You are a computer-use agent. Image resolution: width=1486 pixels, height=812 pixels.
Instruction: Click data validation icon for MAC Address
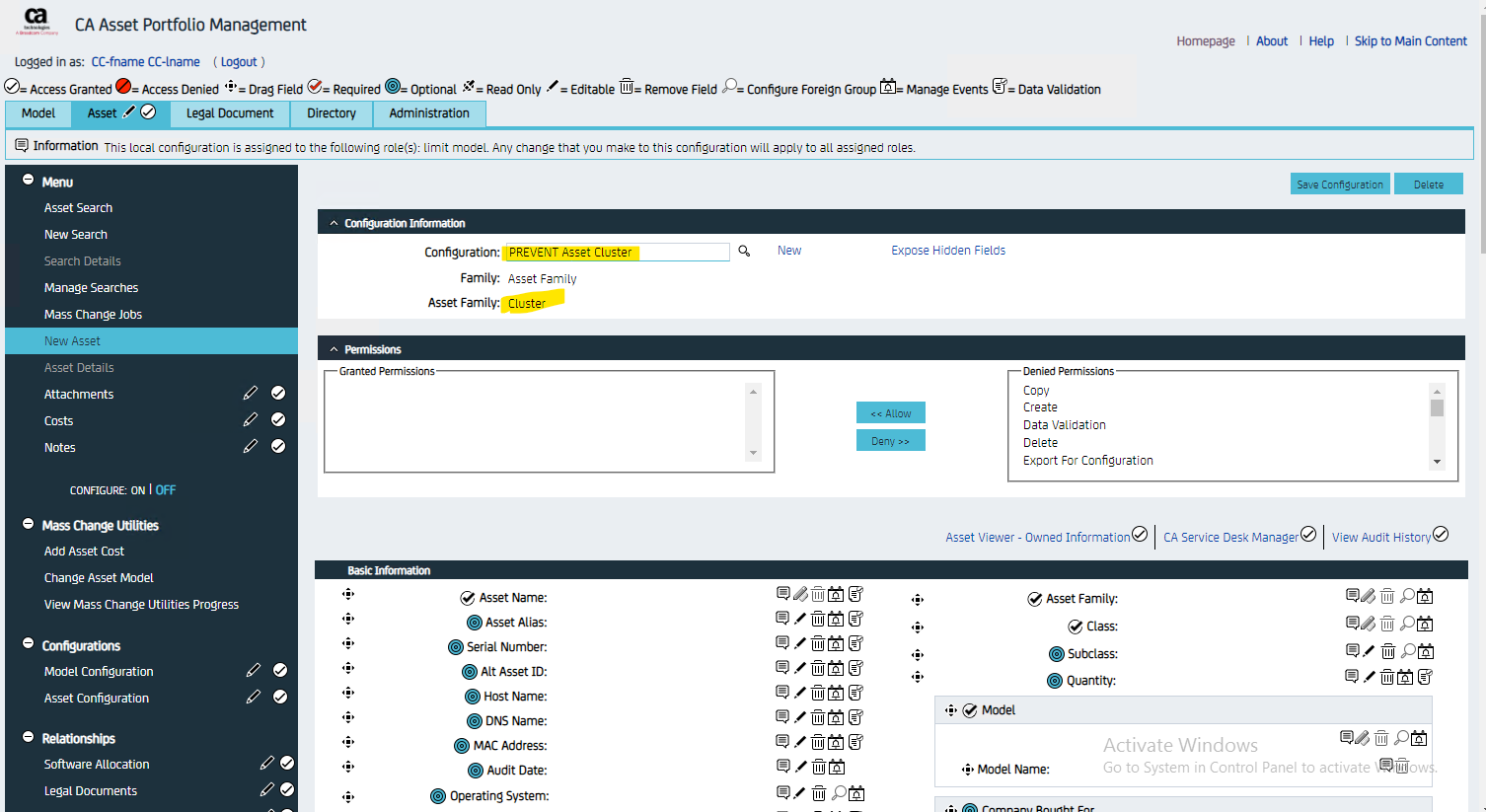tap(855, 742)
